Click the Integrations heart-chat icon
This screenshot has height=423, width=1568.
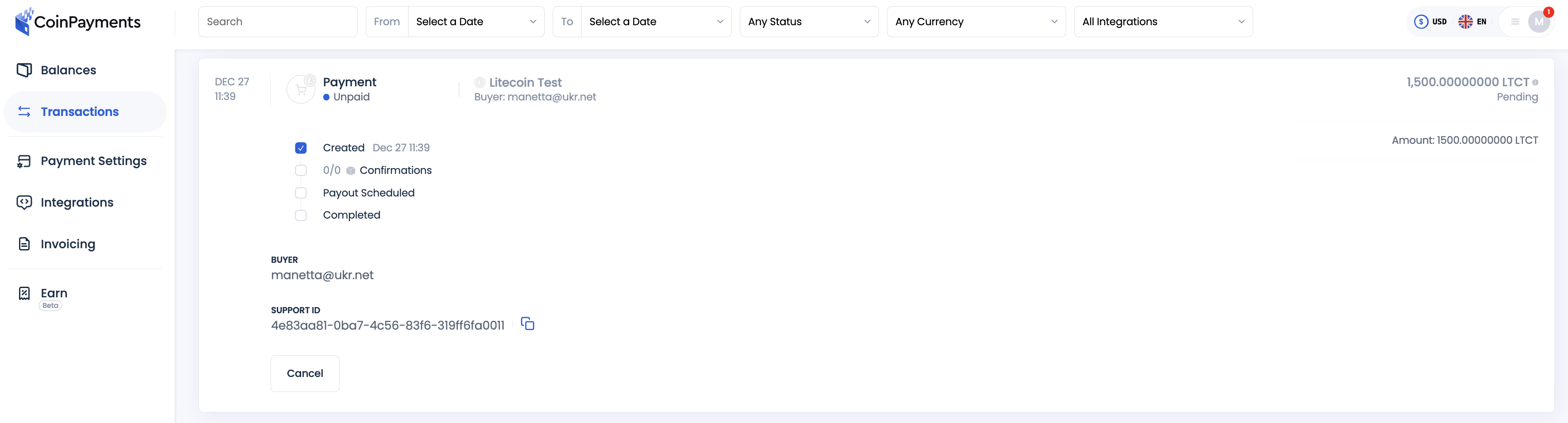tap(23, 202)
